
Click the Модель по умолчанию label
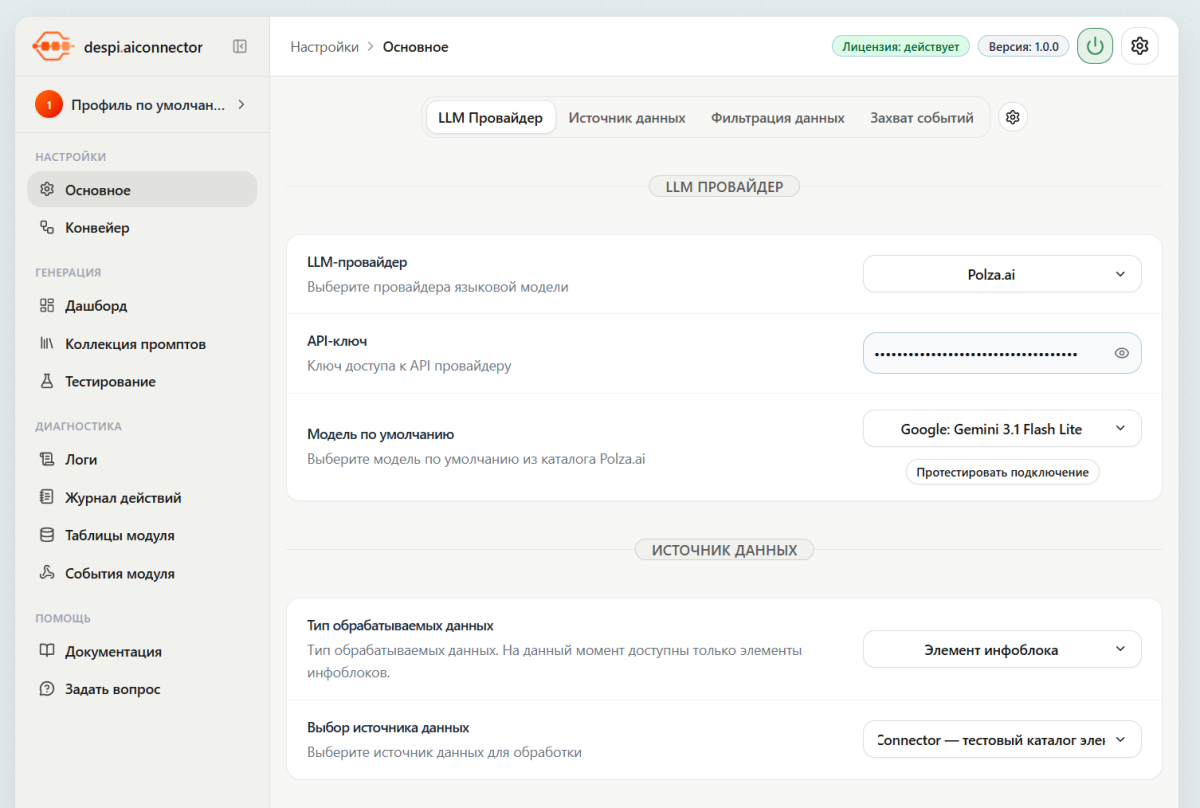[380, 435]
